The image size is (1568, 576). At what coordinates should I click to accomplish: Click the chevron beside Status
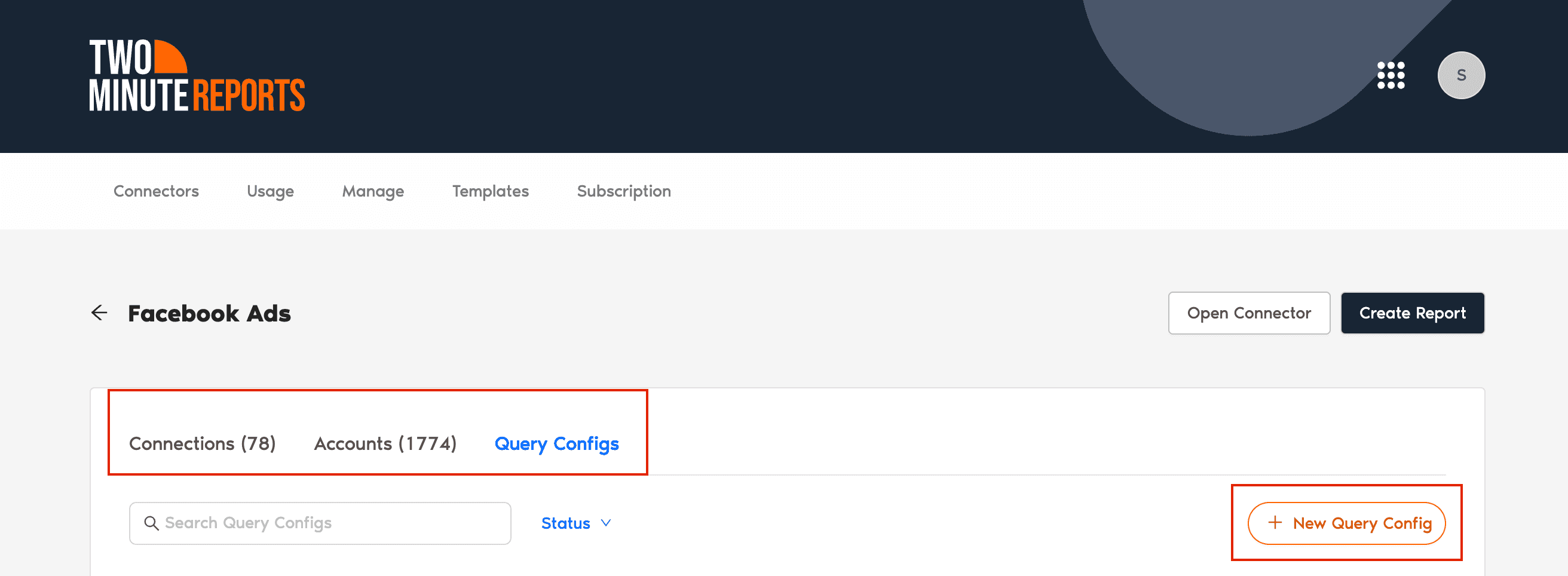[x=606, y=523]
